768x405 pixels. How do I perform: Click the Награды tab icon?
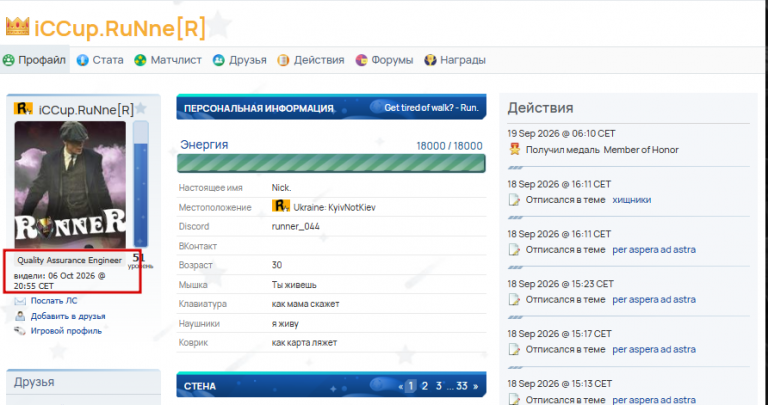[430, 60]
